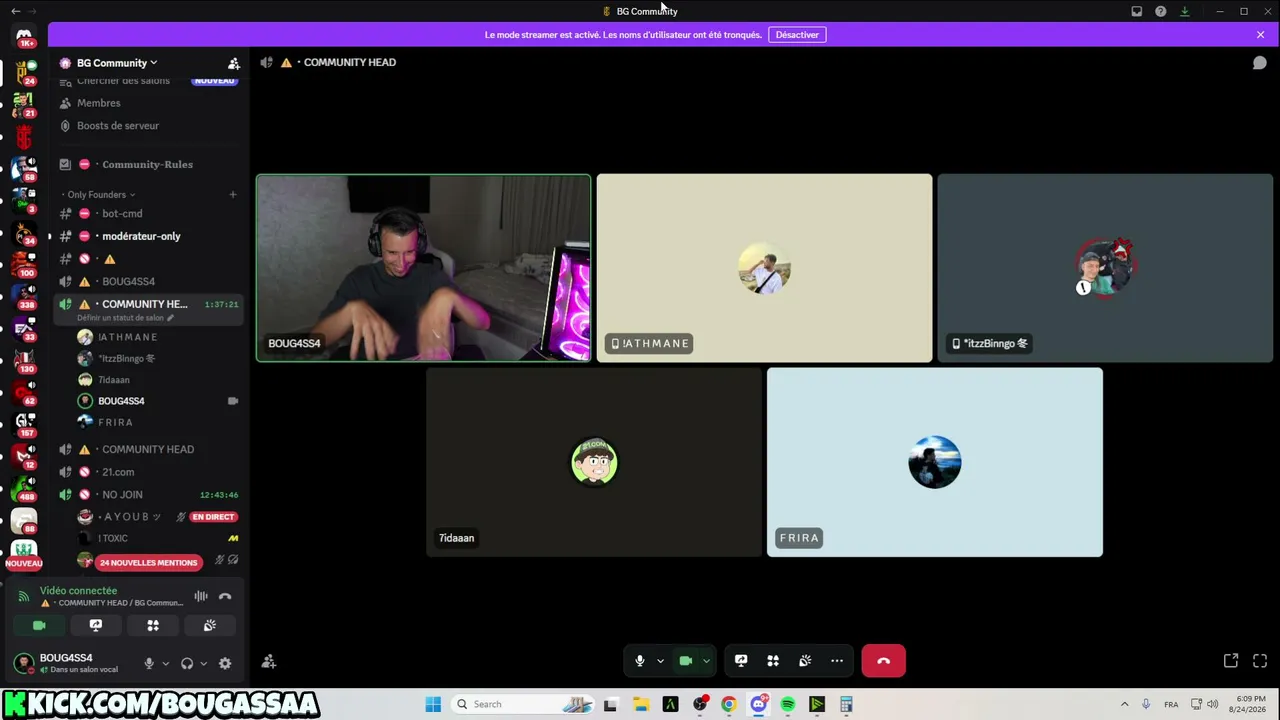Viewport: 1280px width, 720px height.
Task: Open mic device dropdown in call bar
Action: coord(660,661)
